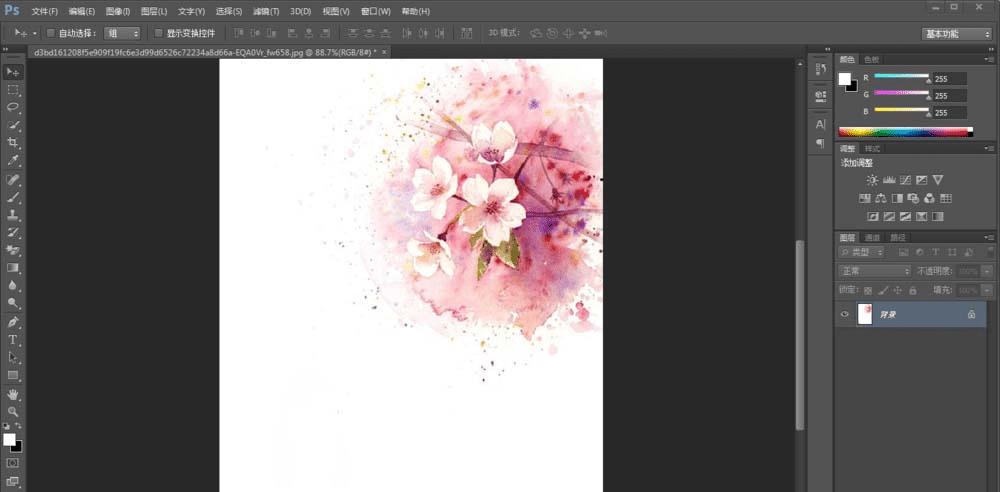Enable the 自动选择 checkbox

tap(51, 33)
